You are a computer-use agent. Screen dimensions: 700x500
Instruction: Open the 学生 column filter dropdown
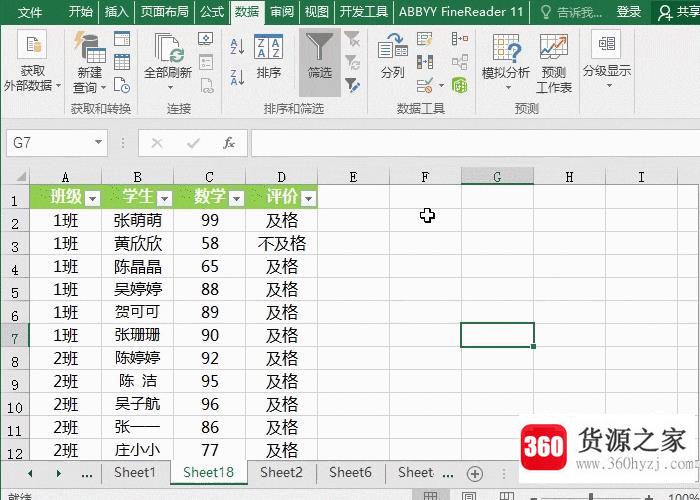coord(164,199)
